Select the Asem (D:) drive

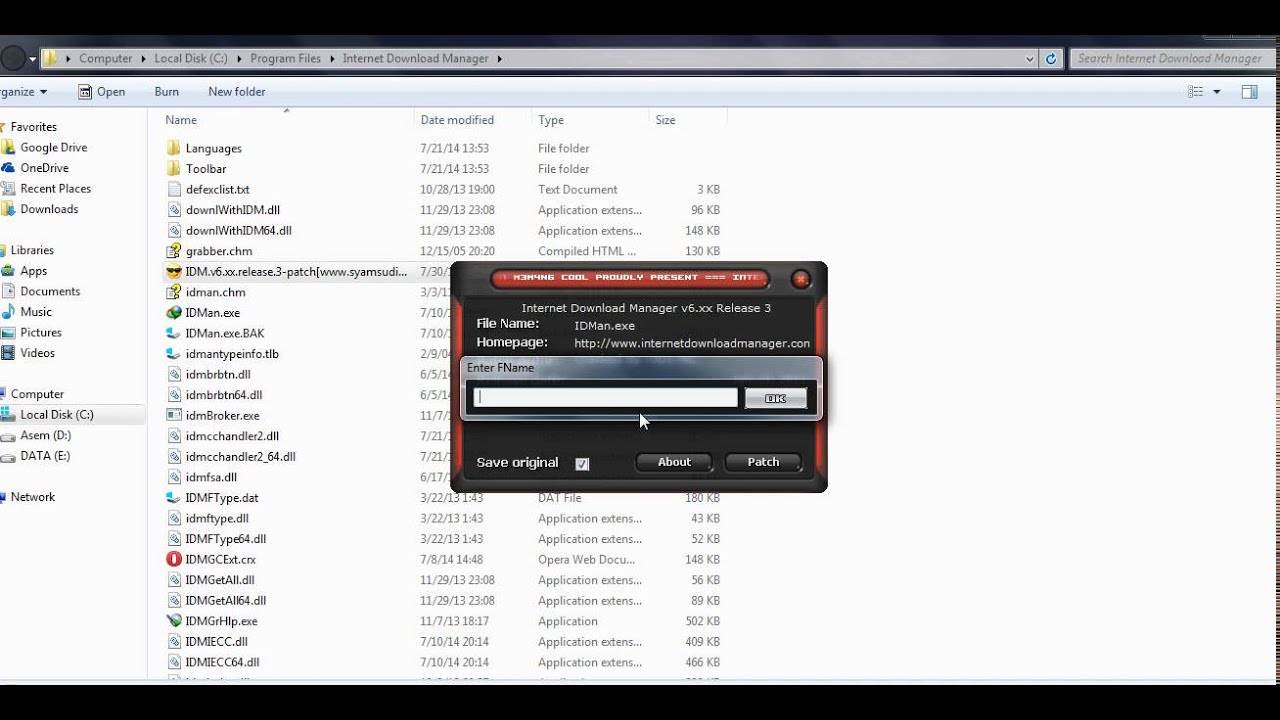46,435
